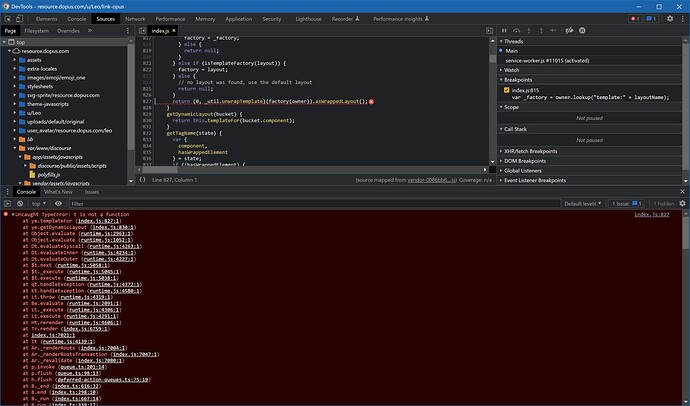Follow the ye.getDynamicLayout index.js:830 link
690x406 pixels.
[x=114, y=227]
